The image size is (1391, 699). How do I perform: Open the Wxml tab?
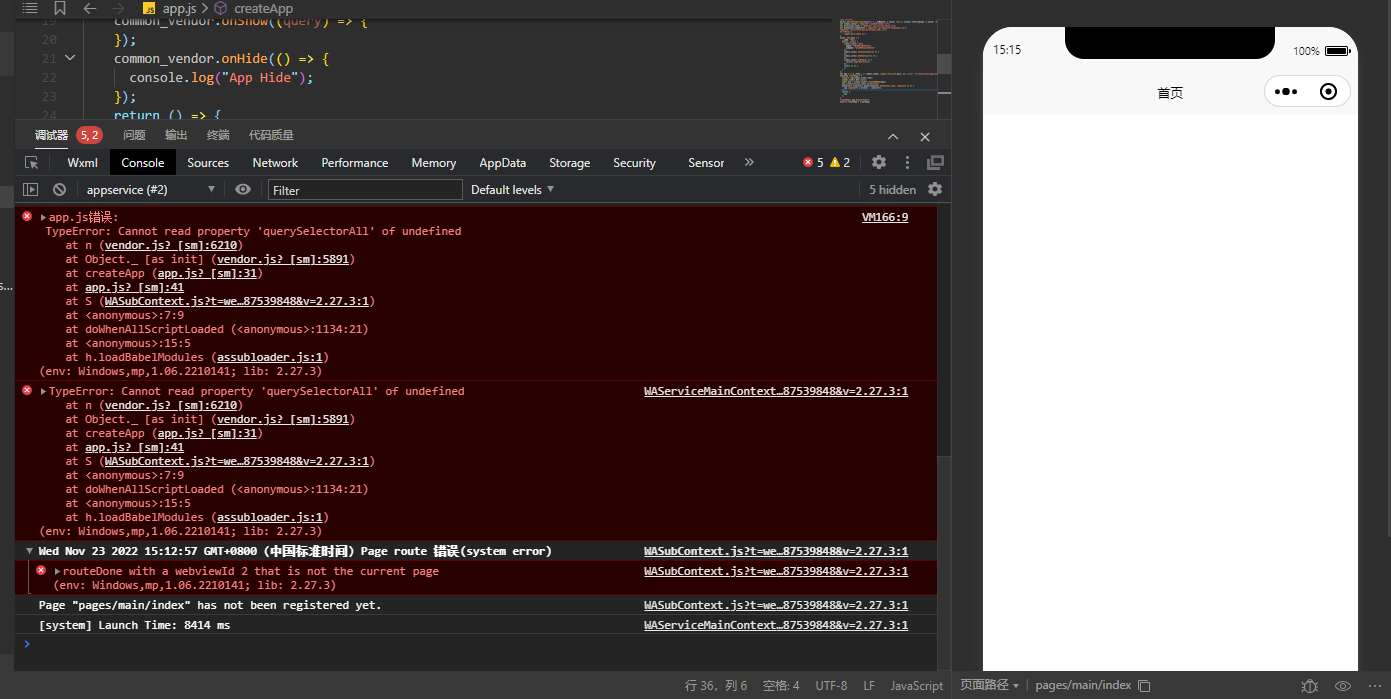tap(83, 162)
